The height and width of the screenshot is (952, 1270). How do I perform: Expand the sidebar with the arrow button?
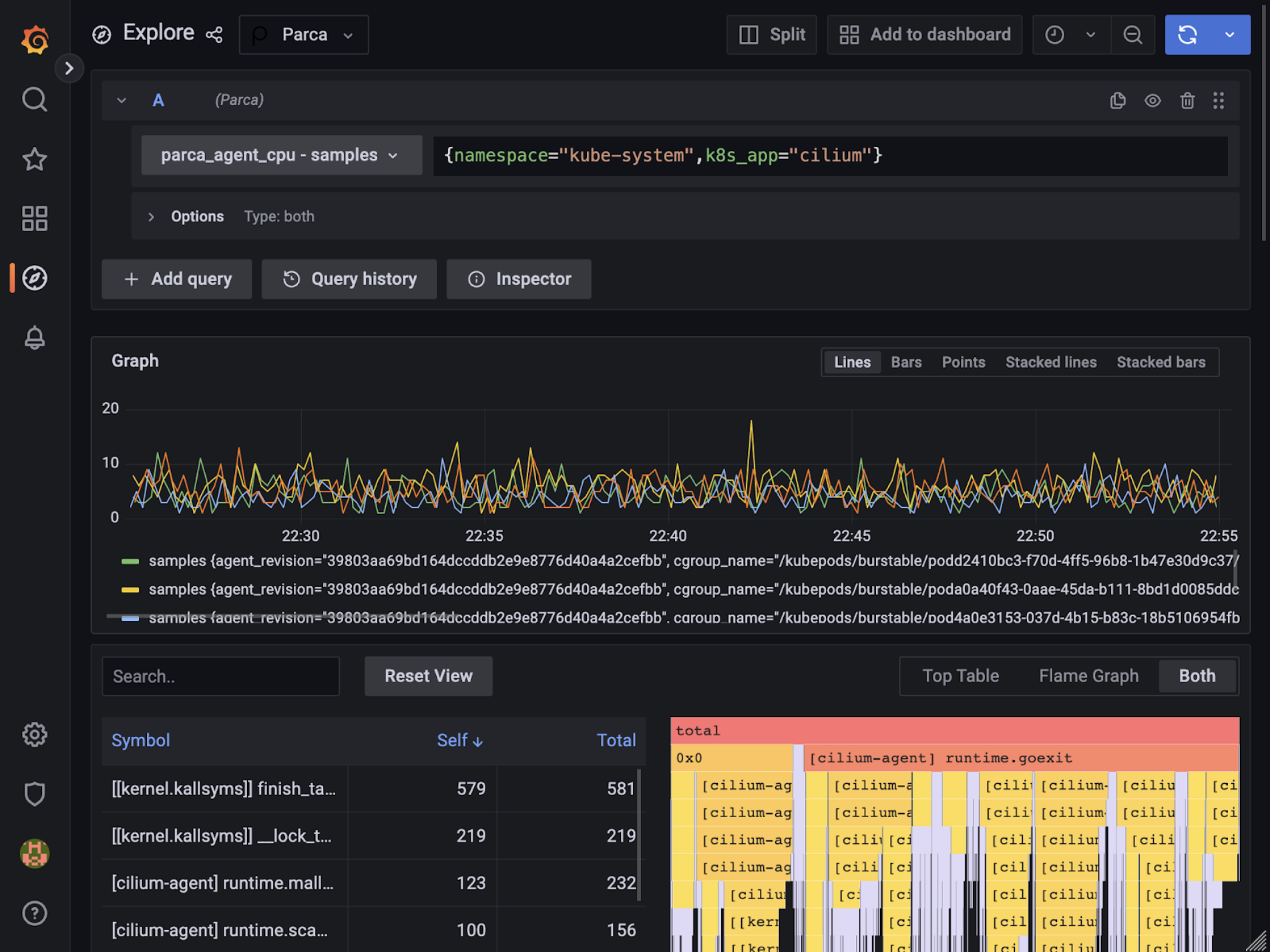click(69, 68)
